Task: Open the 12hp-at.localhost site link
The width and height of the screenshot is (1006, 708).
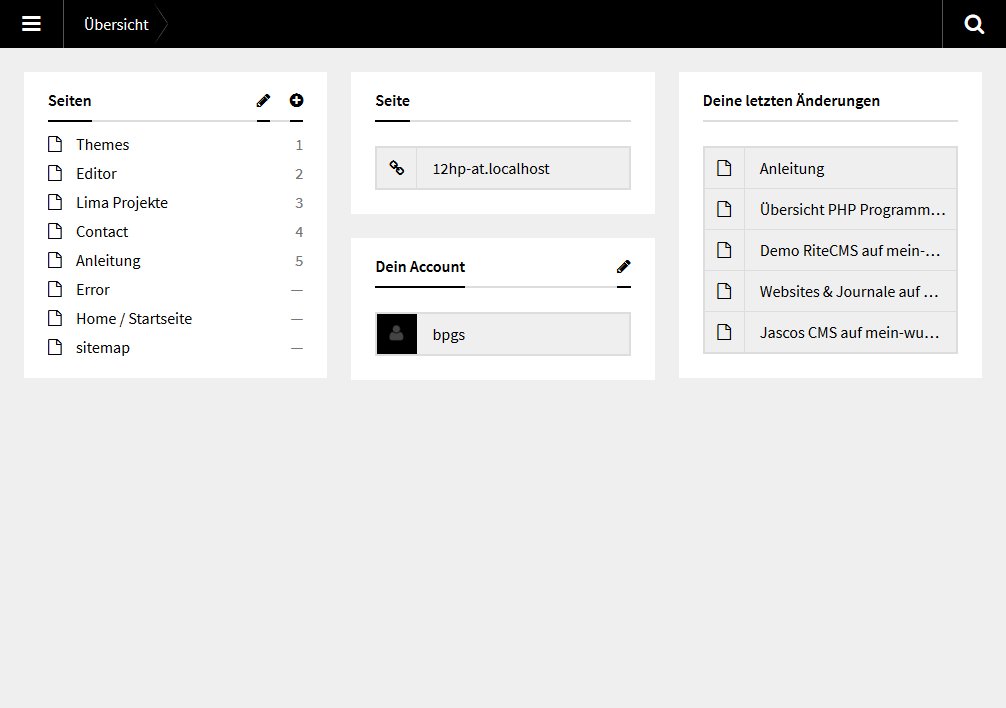Action: point(491,168)
